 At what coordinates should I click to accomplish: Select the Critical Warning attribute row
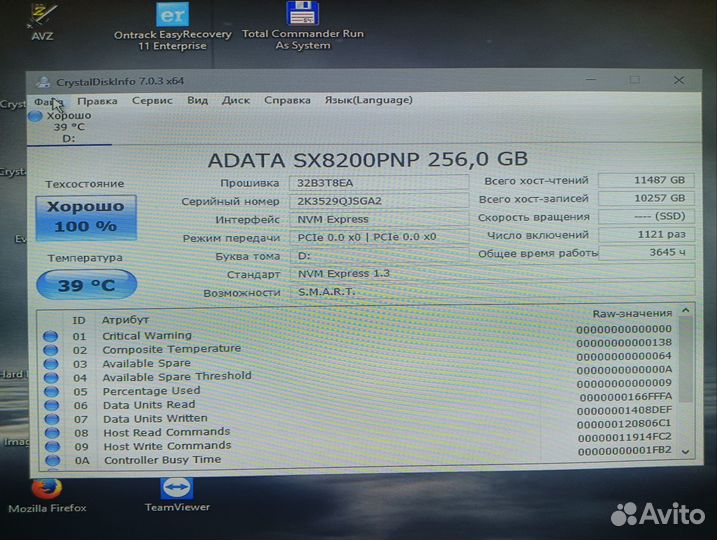[358, 333]
